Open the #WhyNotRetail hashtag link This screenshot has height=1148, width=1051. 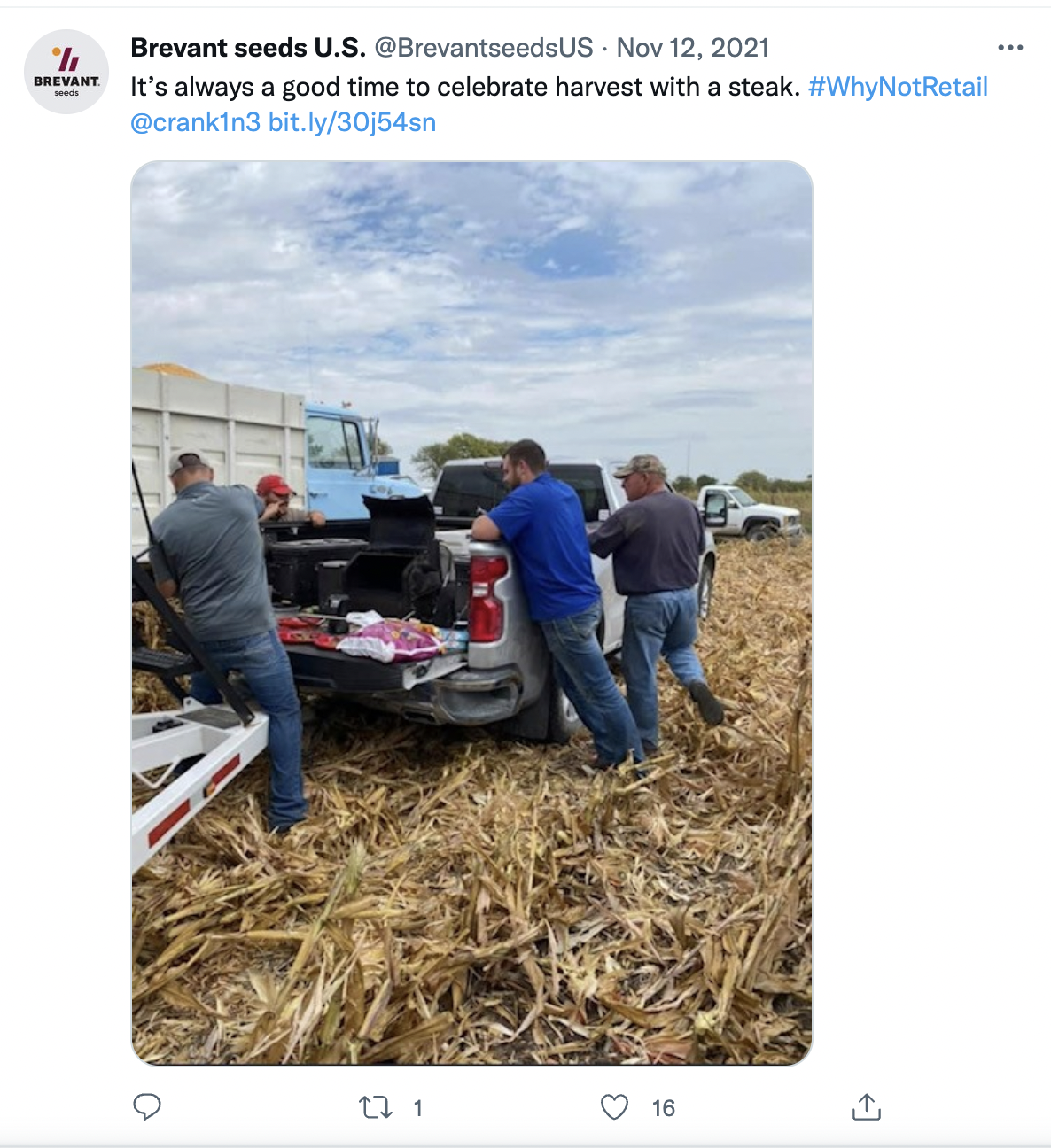coord(898,87)
